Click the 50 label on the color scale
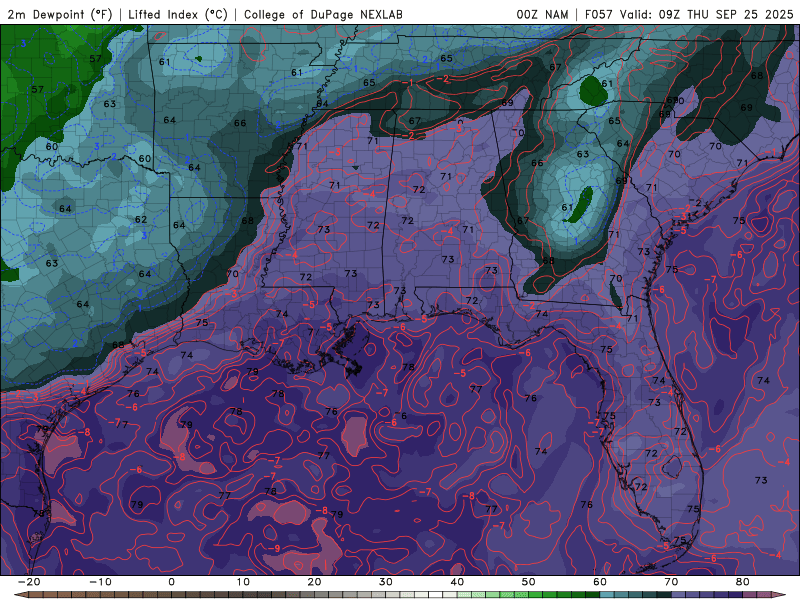The image size is (800, 600). pos(529,582)
